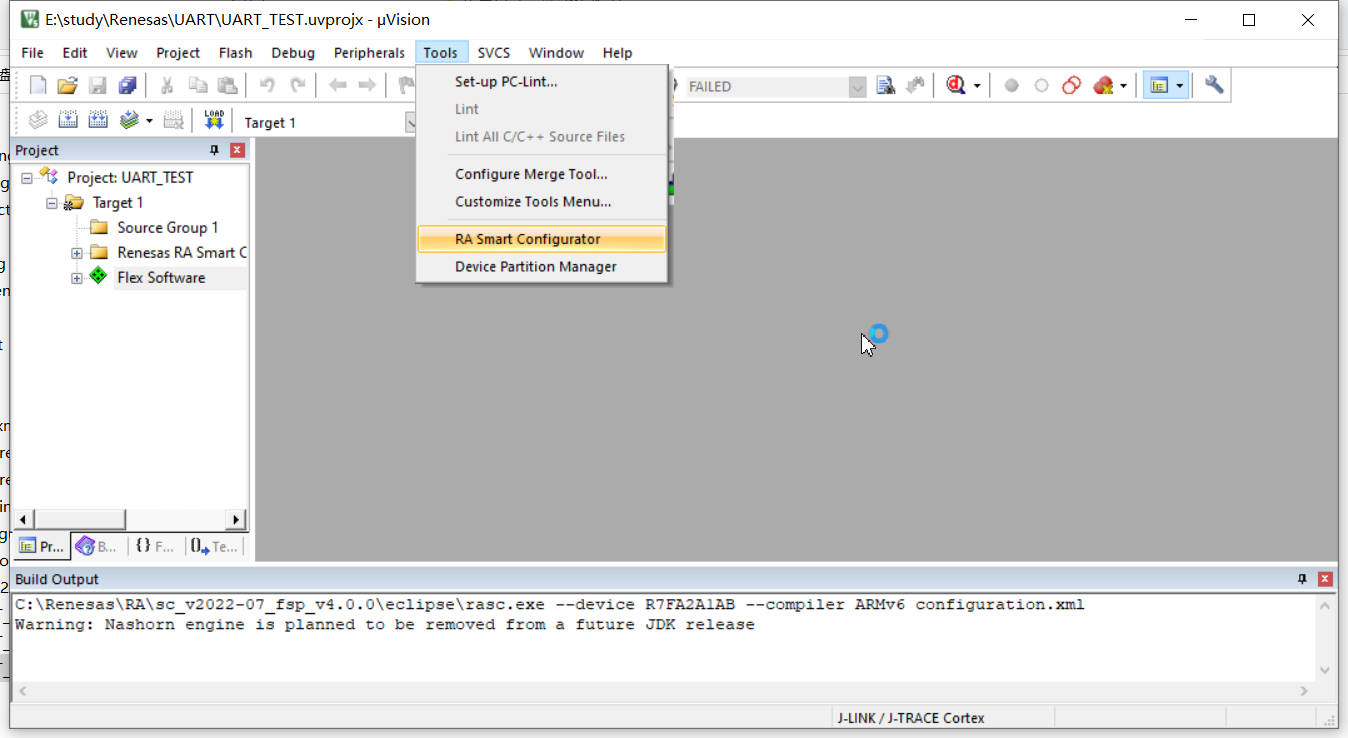Collapse the Target 1 tree node
Image resolution: width=1348 pixels, height=738 pixels.
pyautogui.click(x=52, y=203)
